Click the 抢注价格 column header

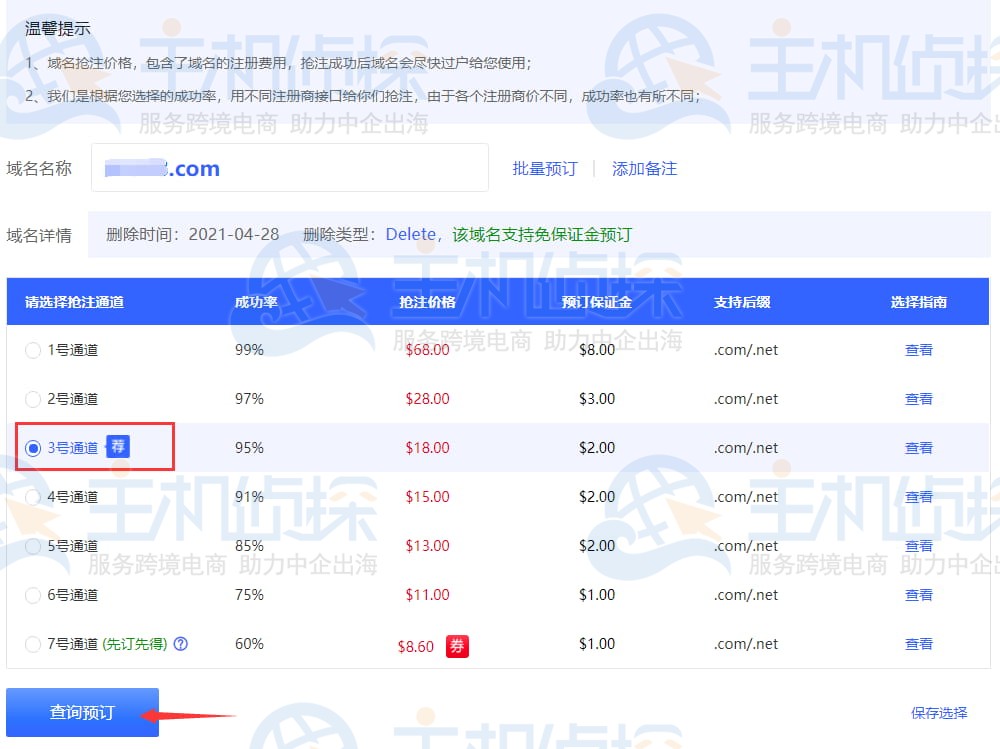(x=427, y=302)
